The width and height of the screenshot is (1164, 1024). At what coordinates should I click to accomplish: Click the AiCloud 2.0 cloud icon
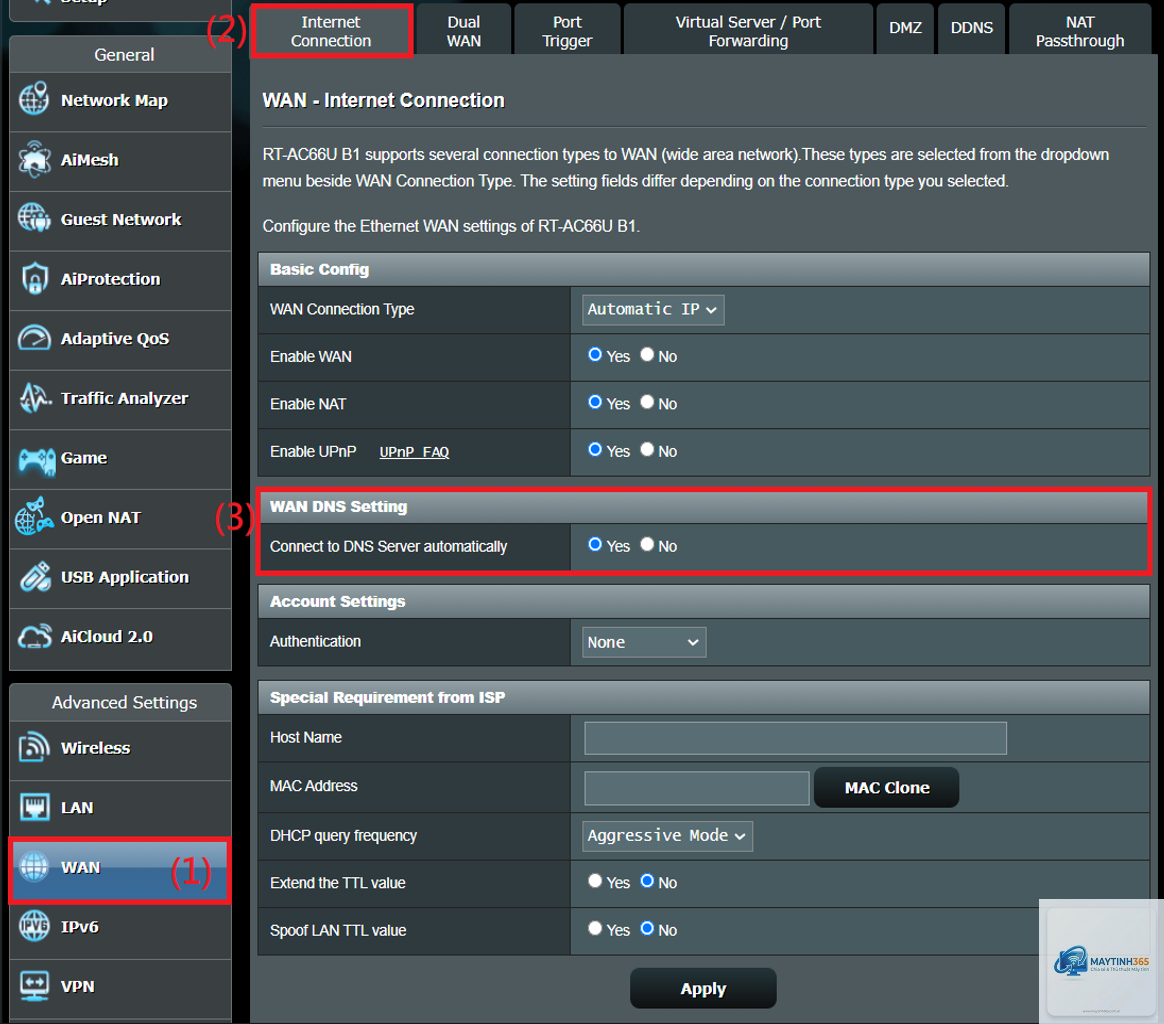pyautogui.click(x=35, y=636)
